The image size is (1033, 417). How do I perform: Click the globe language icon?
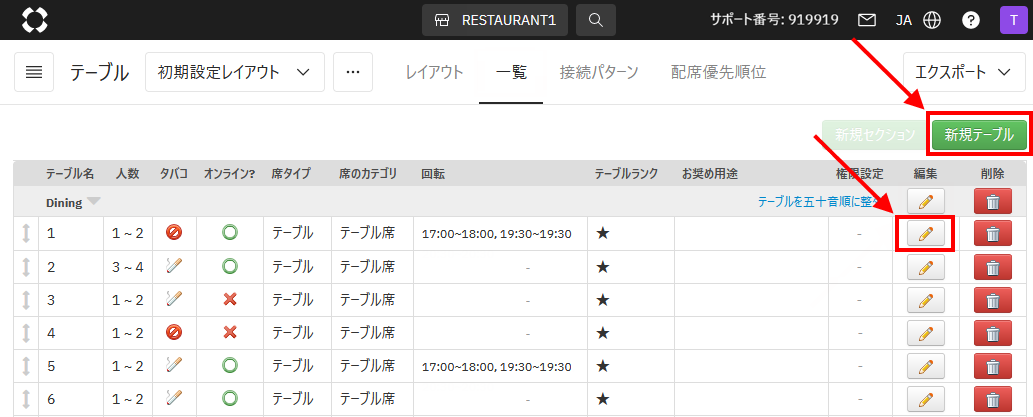pos(932,20)
